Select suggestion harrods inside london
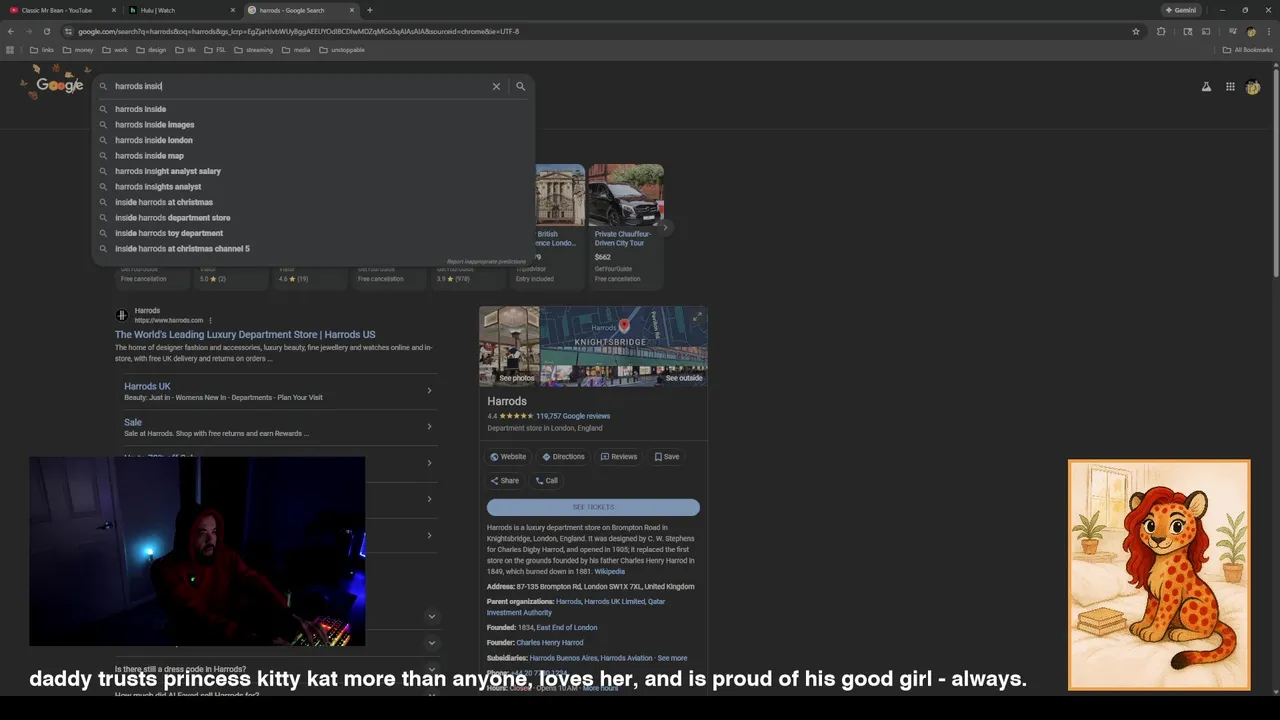Screen dimensions: 1280x720 tap(313, 140)
